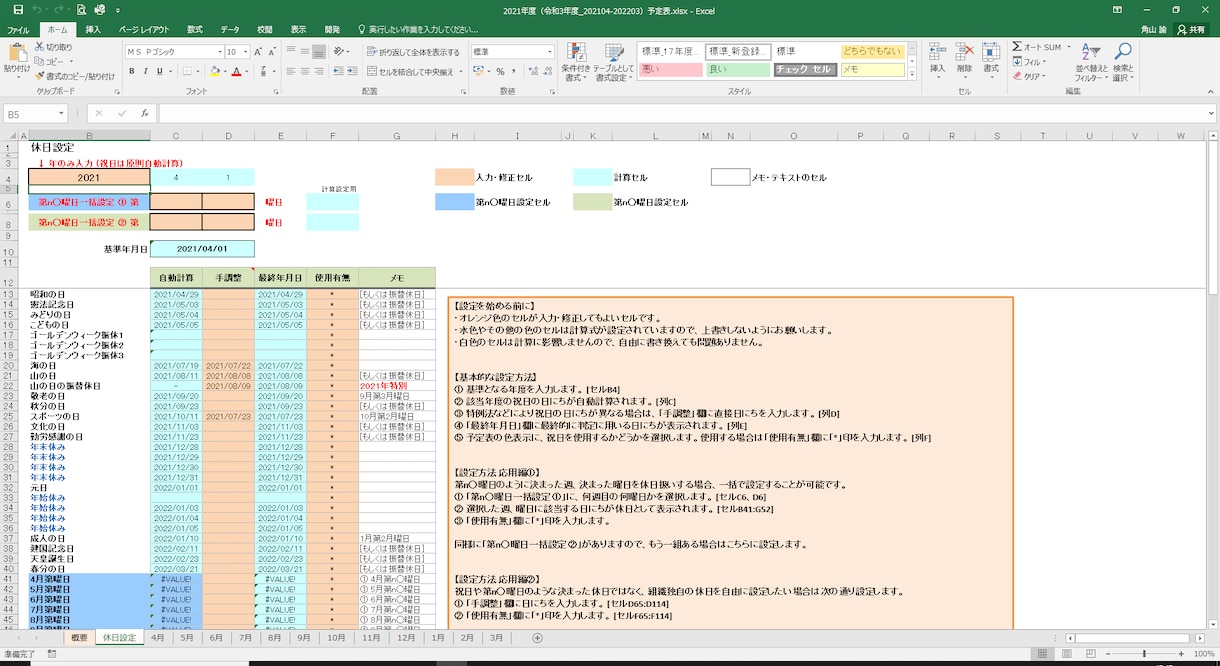
Task: Open the font size dropdown
Action: 246,52
